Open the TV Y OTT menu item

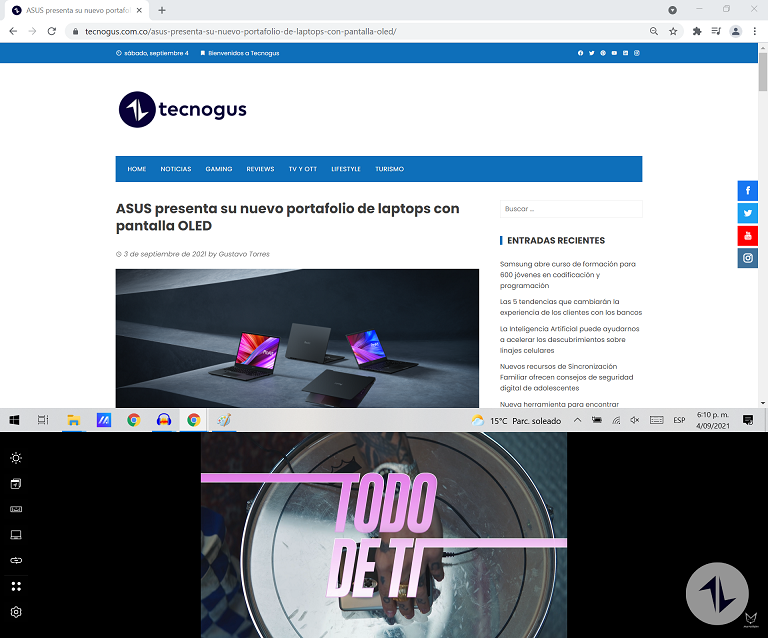pos(303,169)
